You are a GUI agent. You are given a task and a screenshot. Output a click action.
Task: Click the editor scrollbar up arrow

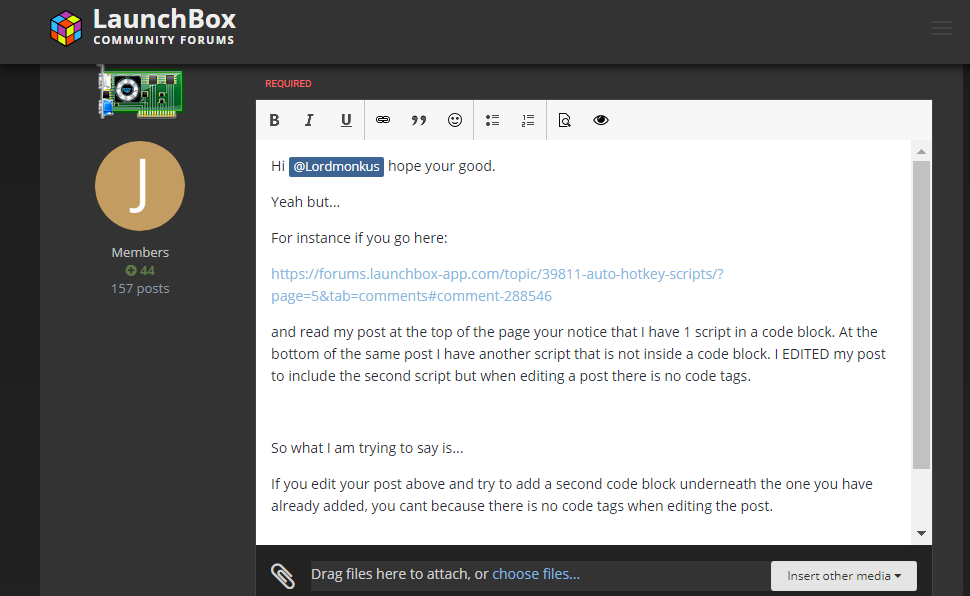(x=921, y=152)
